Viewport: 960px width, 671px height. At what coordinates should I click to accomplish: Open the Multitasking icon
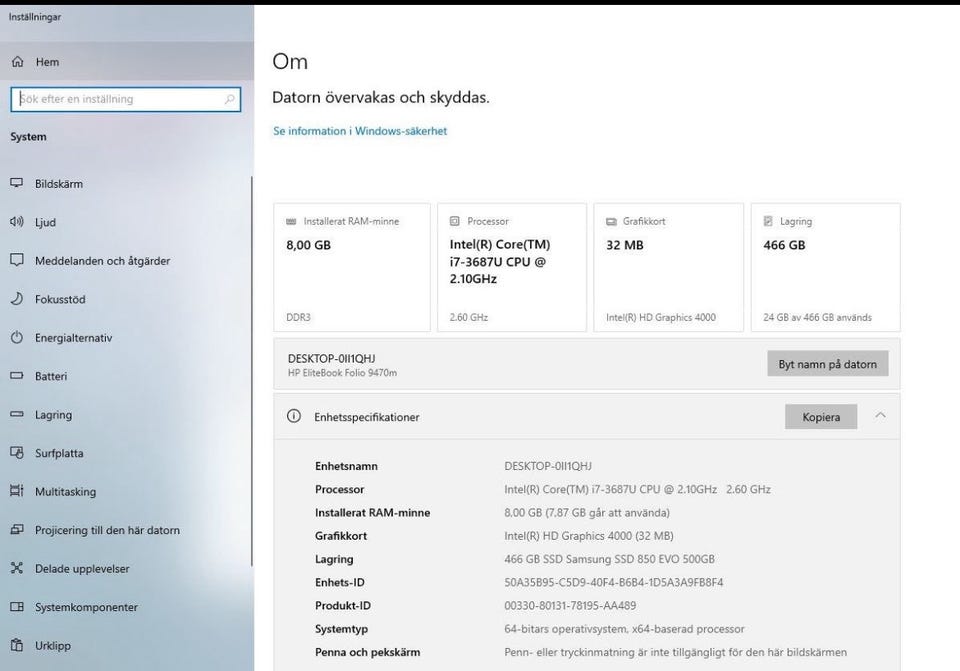point(16,491)
